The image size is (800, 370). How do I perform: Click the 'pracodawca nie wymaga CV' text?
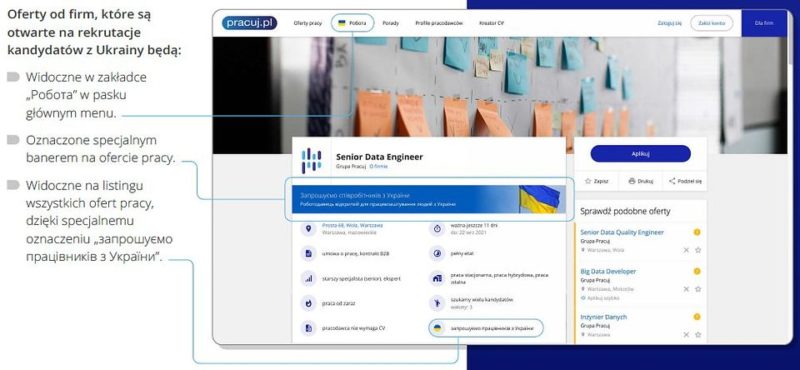354,329
